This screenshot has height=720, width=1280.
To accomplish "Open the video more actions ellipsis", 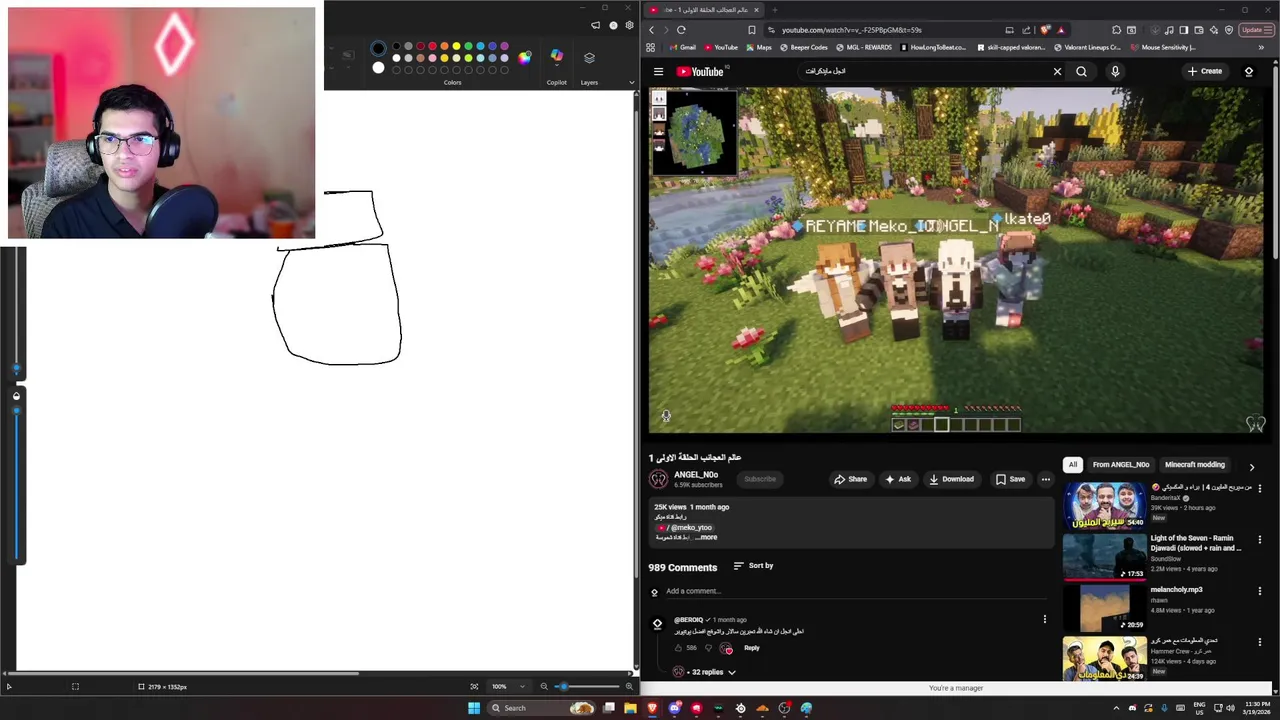I will (1046, 479).
